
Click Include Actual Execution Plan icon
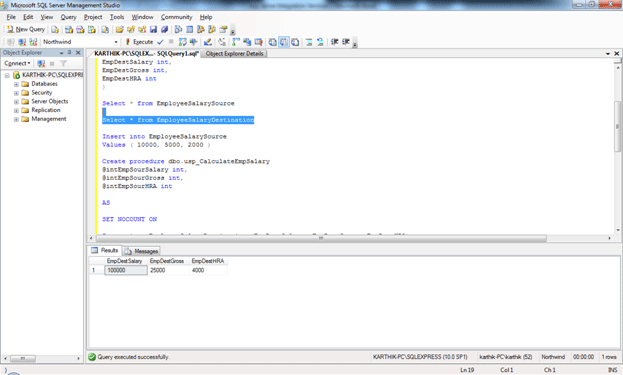[236, 42]
